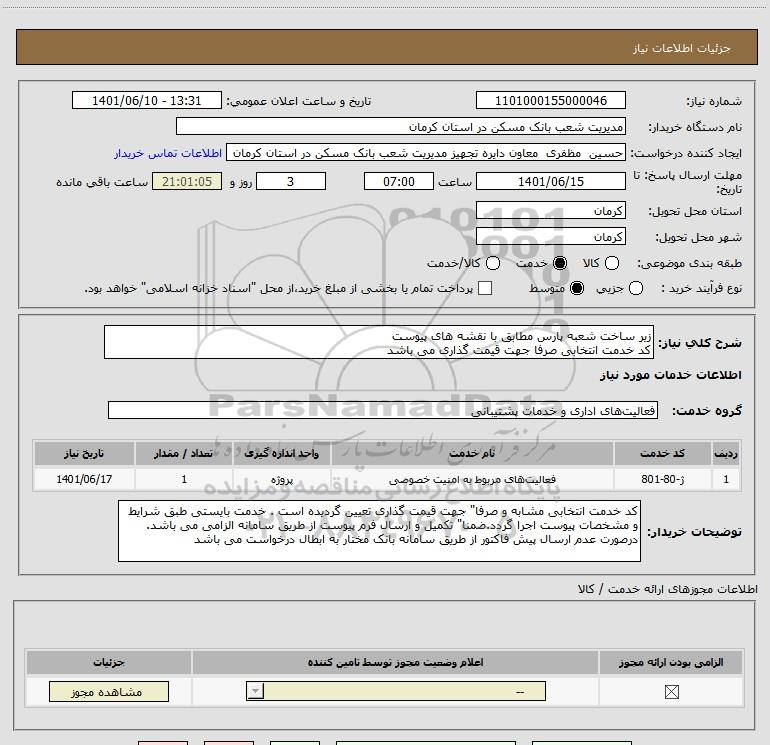This screenshot has width=770, height=745.
Task: Click the general need description text box
Action: pos(379,342)
